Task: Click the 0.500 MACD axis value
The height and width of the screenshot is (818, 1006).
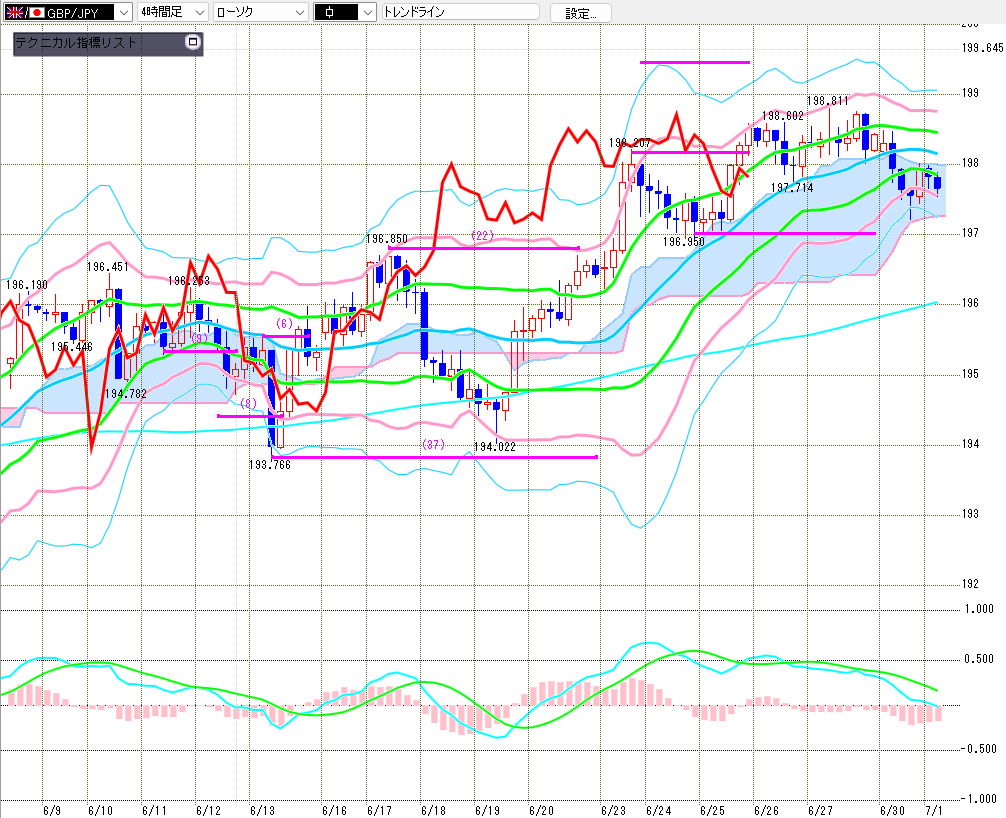Action: pyautogui.click(x=979, y=659)
